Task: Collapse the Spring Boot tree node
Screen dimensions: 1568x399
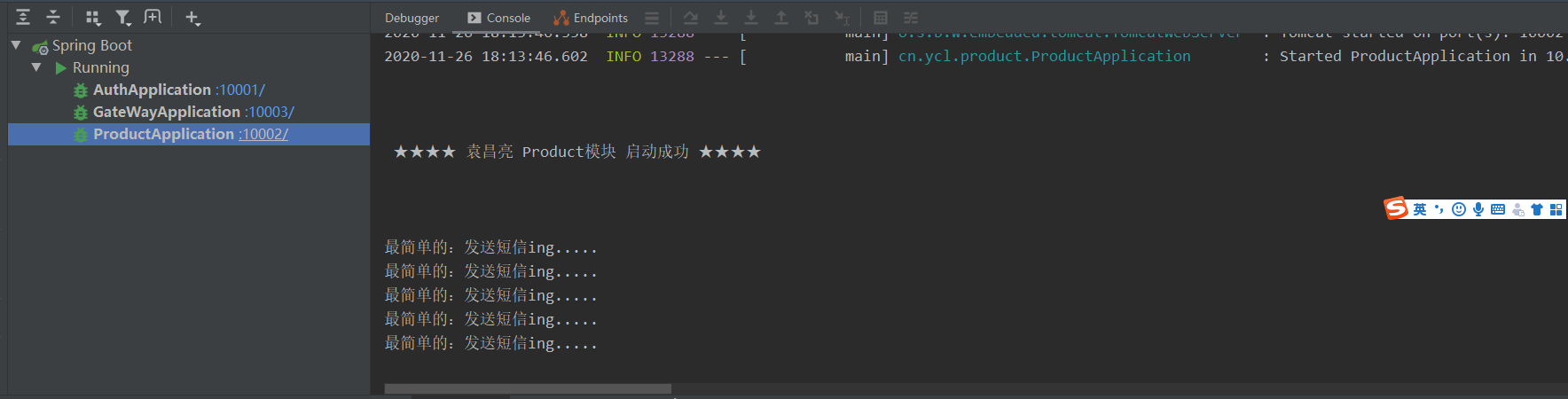Action: tap(16, 44)
